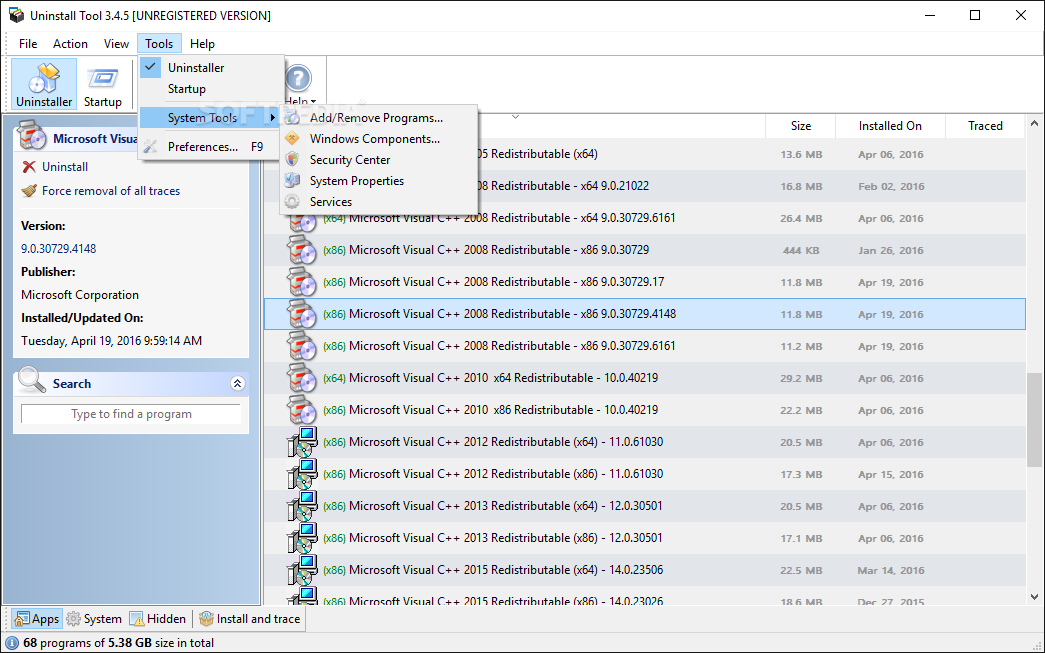The width and height of the screenshot is (1045, 653).
Task: Select Visual C++ 2008 x86 9.0.30729.6161 row
Action: pyautogui.click(x=644, y=346)
